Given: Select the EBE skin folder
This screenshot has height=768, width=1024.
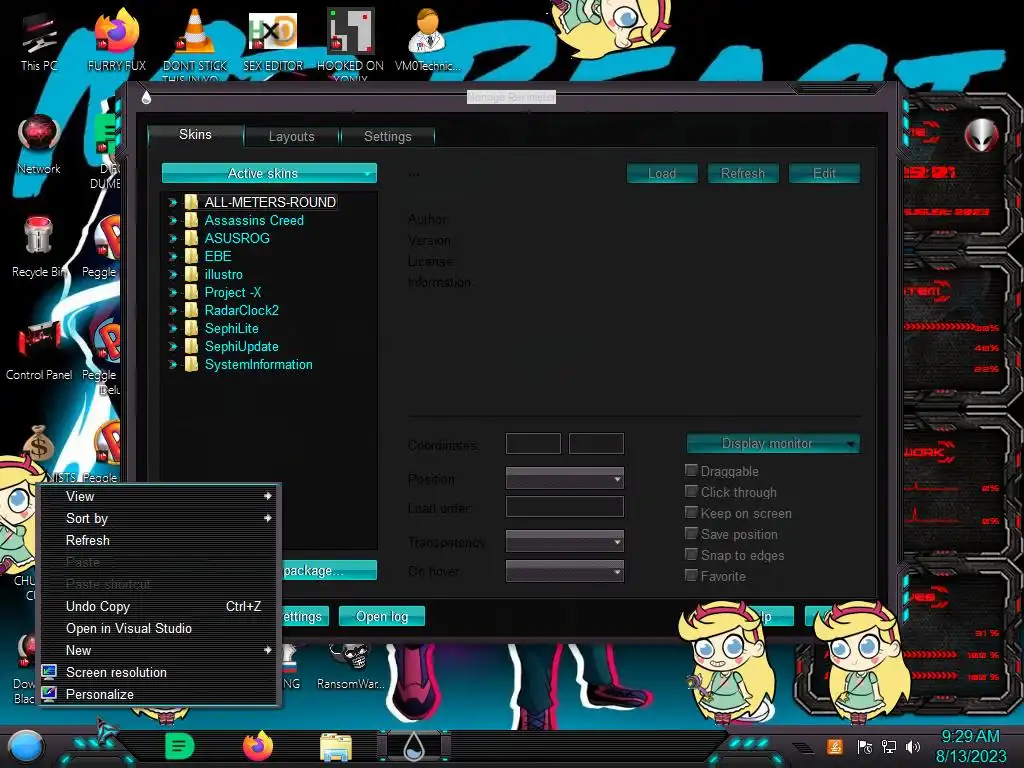Looking at the screenshot, I should 218,256.
